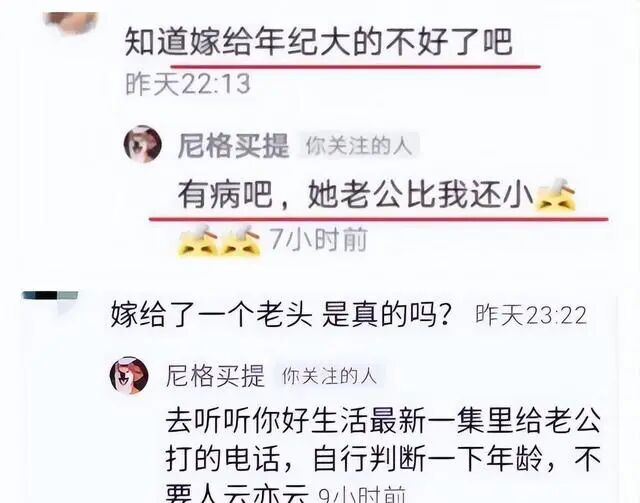Image resolution: width=640 pixels, height=503 pixels.
Task: Tap the first facepalm emoji left of 7小时前
Action: click(198, 240)
